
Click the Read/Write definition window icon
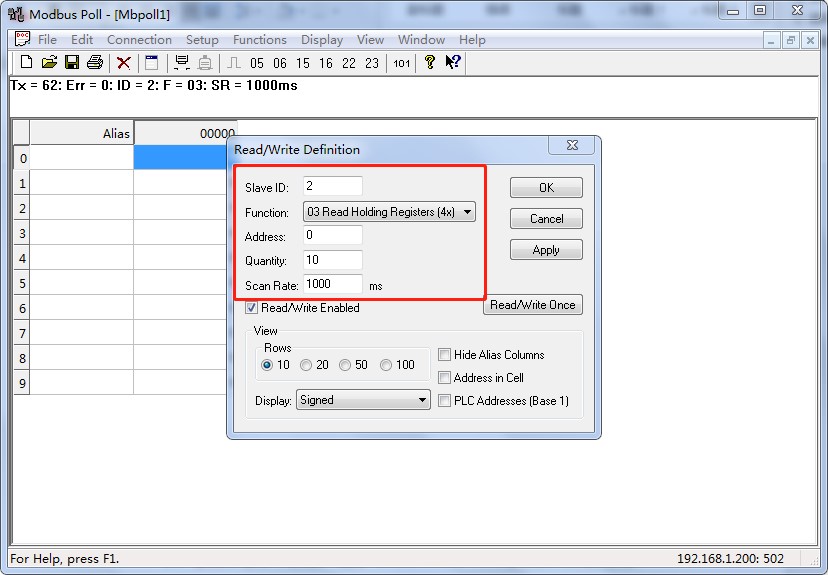coord(152,63)
